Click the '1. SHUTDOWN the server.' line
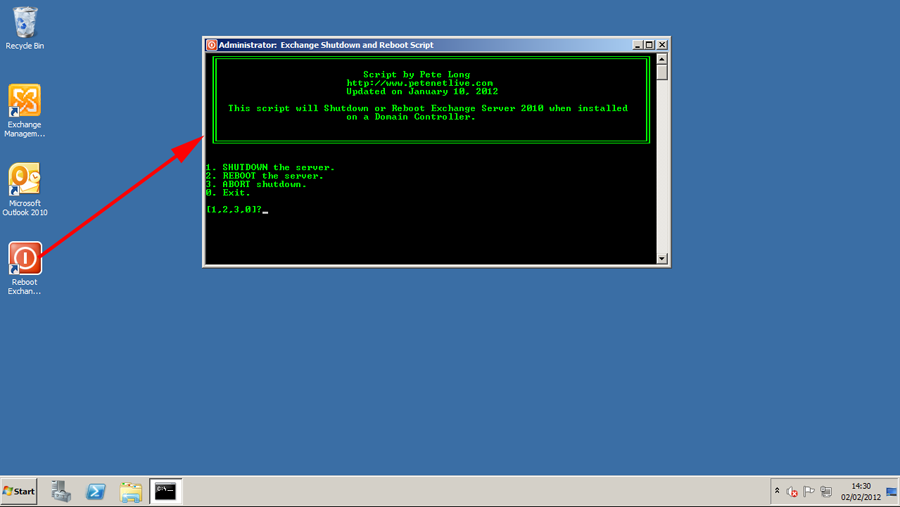The image size is (900, 507). point(270,168)
